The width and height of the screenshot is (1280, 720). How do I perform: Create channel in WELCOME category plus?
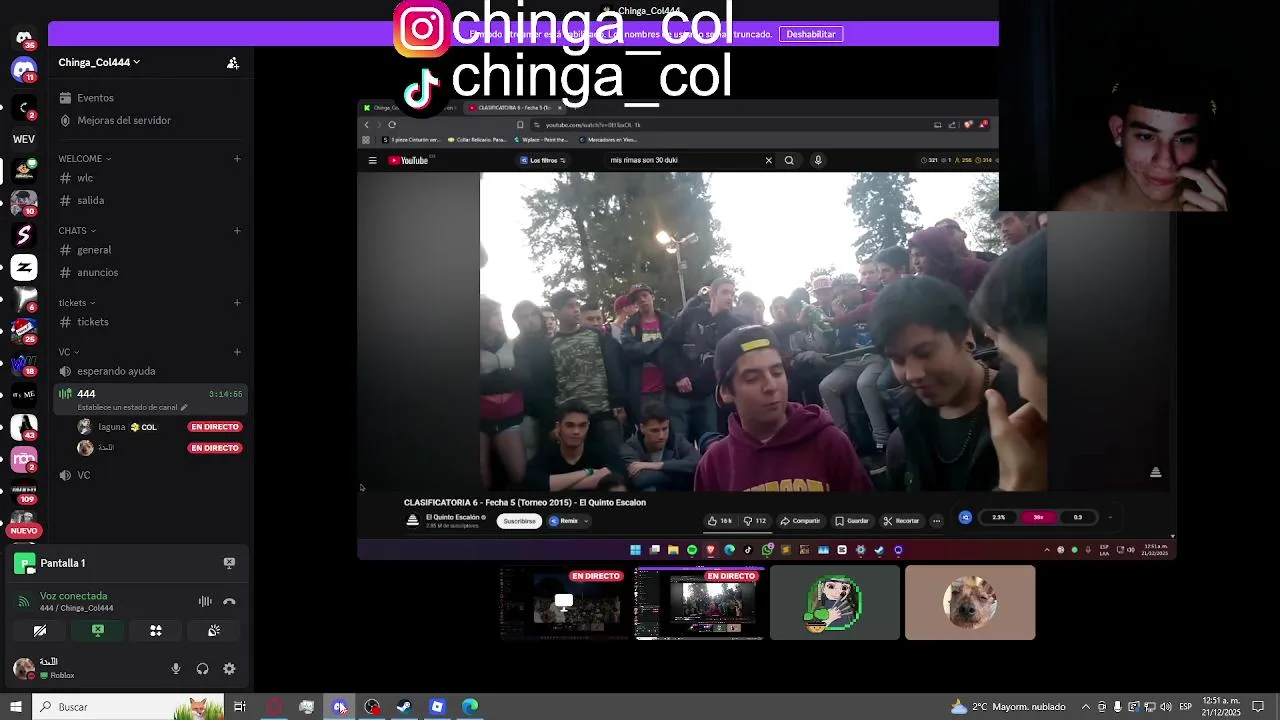click(x=237, y=159)
